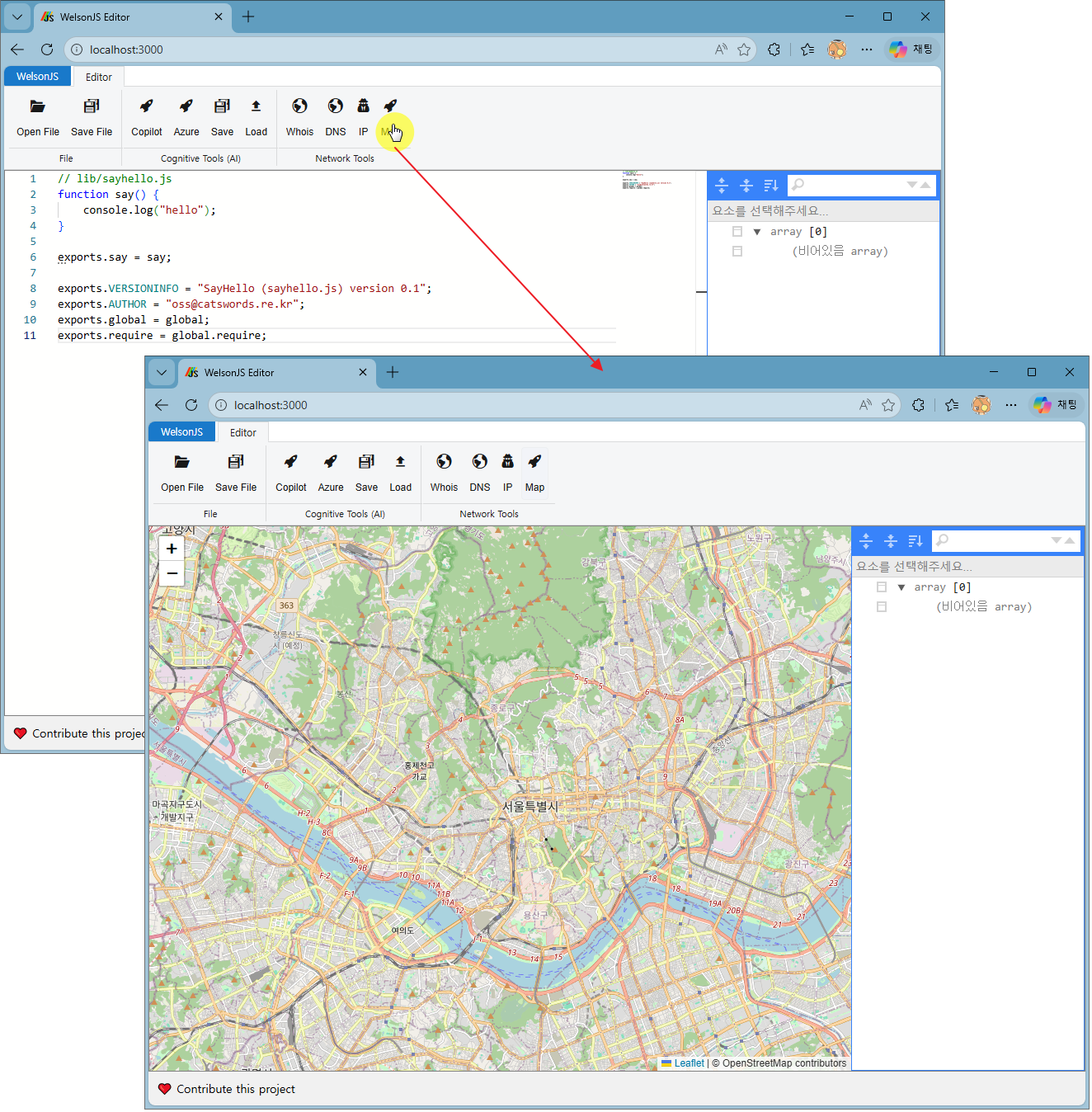The width and height of the screenshot is (1092, 1112).
Task: Click the DNS icon in the code editor window
Action: 335,116
